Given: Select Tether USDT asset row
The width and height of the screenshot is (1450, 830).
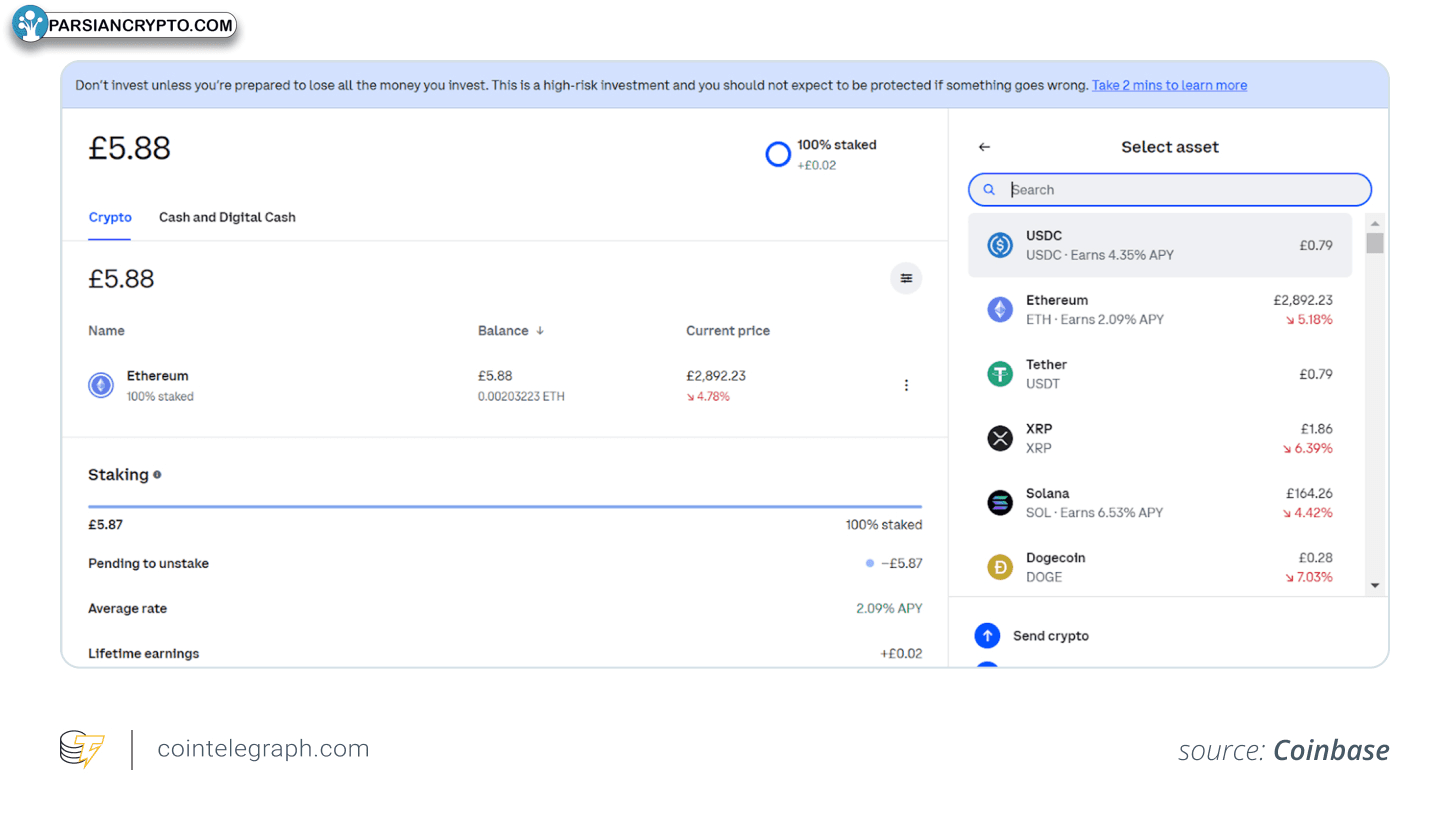Looking at the screenshot, I should click(x=1160, y=374).
